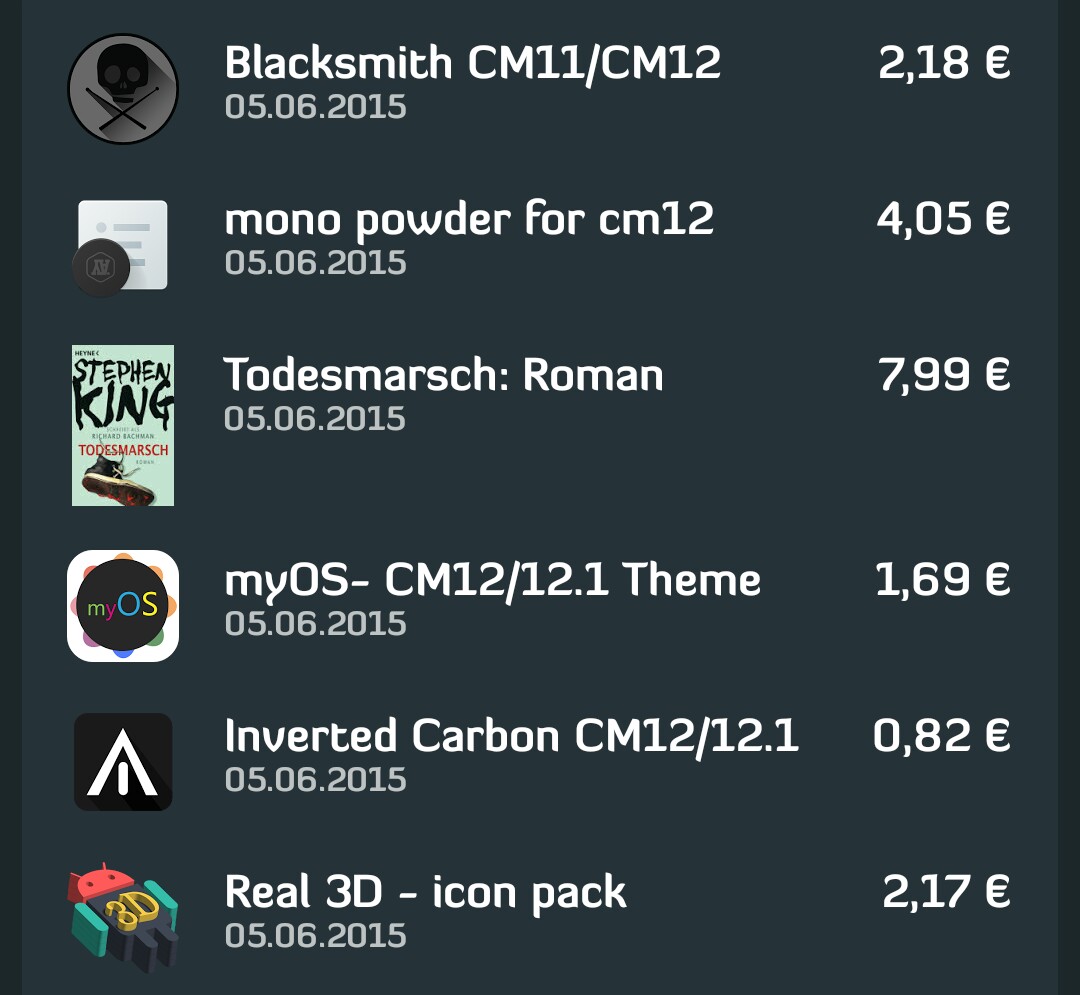The height and width of the screenshot is (995, 1080).
Task: Open Inverted Carbon CM12/12.1 entry
Action: (x=511, y=736)
